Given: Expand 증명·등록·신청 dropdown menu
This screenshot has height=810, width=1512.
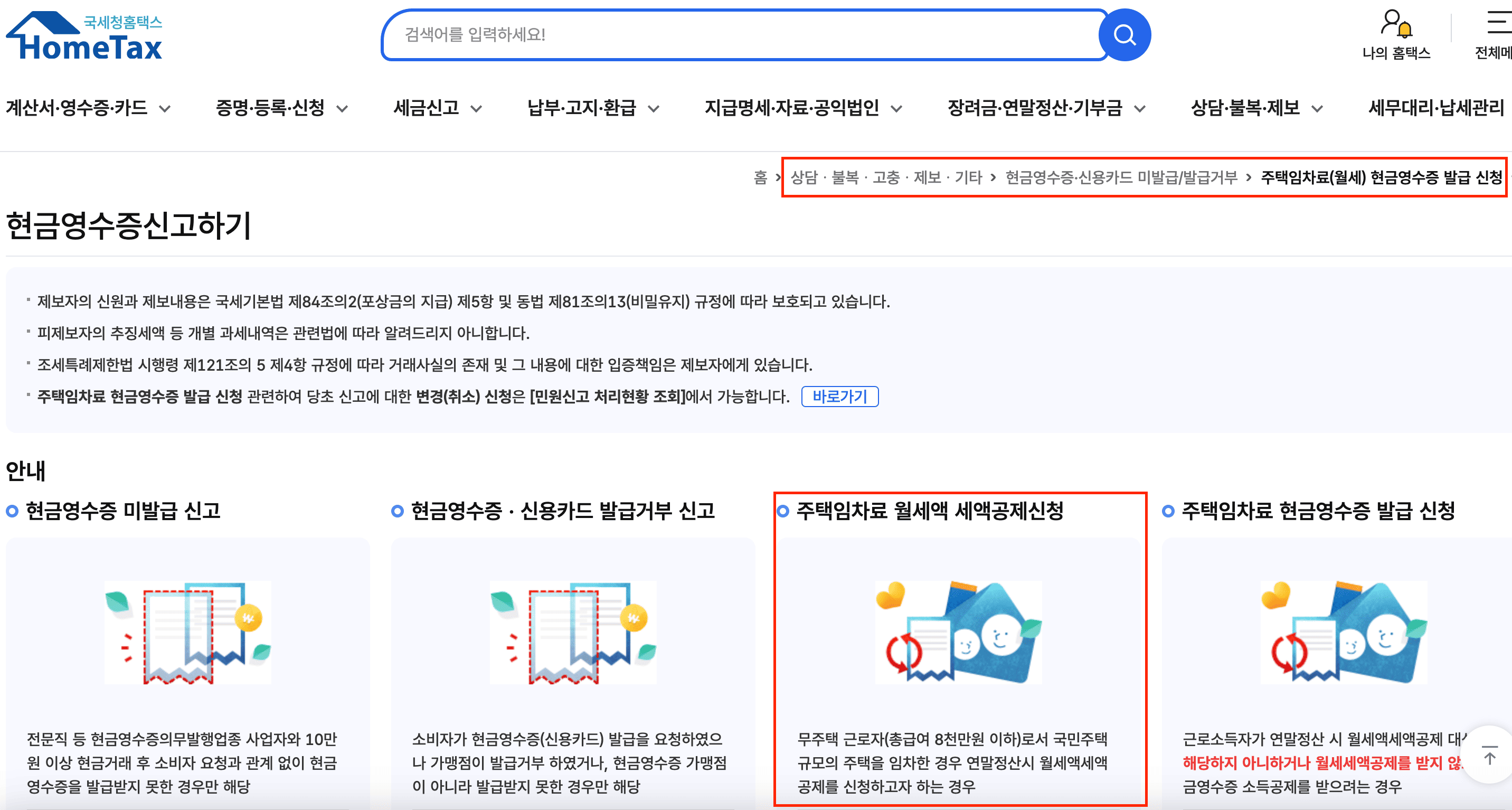Looking at the screenshot, I should [281, 108].
